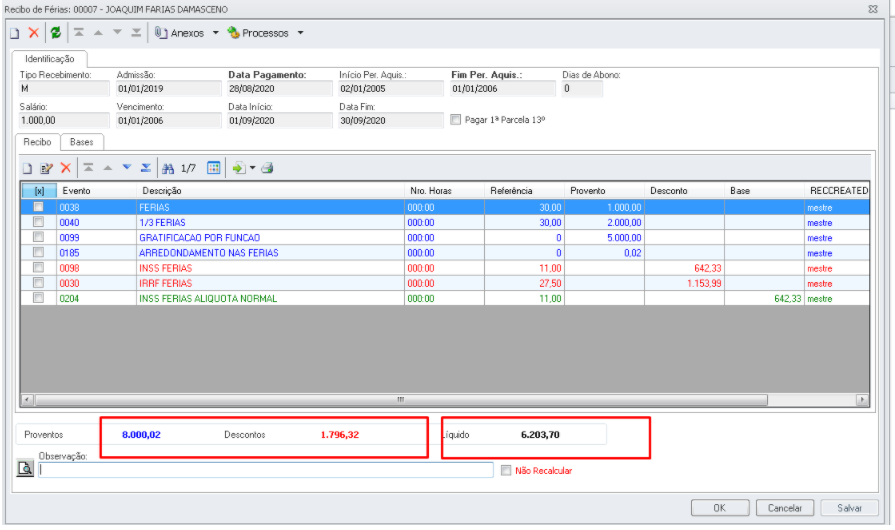This screenshot has width=895, height=530.
Task: Click the export icon with green arrow
Action: coord(239,168)
